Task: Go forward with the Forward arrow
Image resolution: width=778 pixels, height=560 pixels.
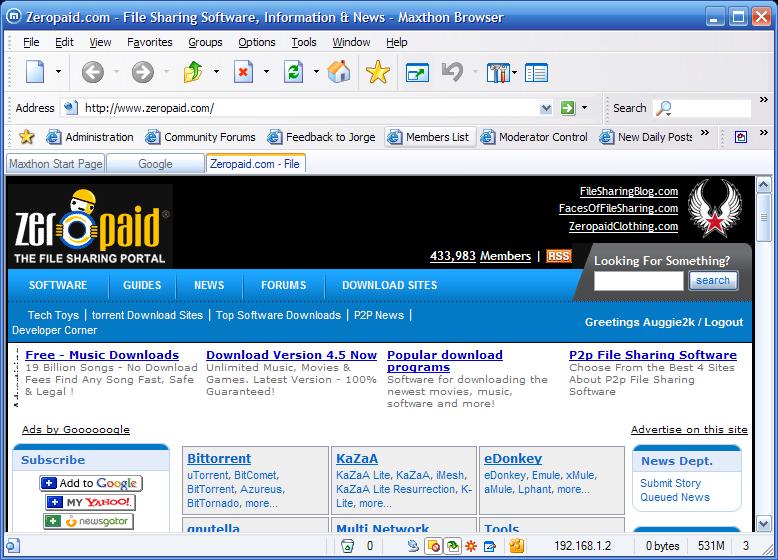Action: coord(142,72)
